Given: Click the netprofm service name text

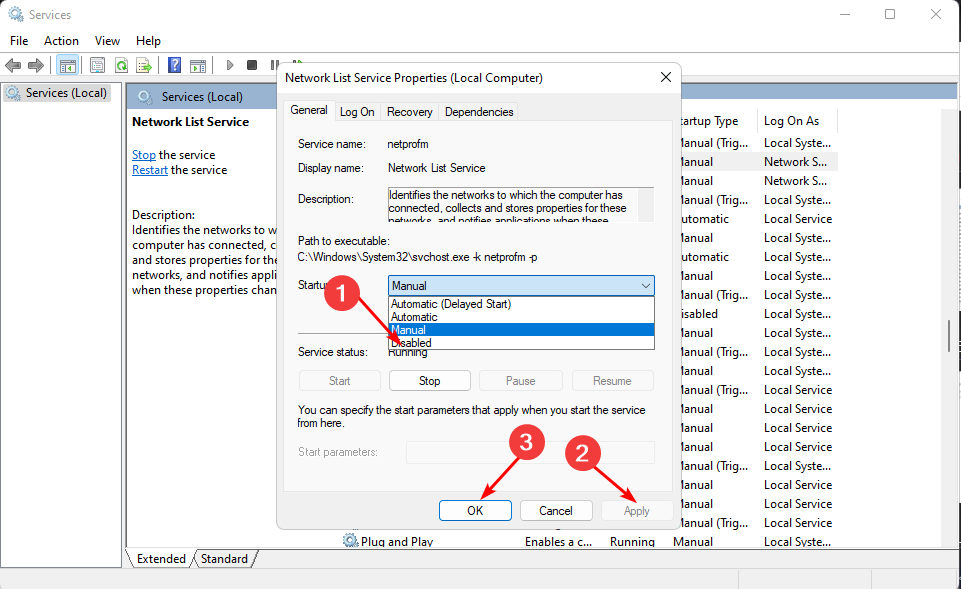Looking at the screenshot, I should 408,144.
